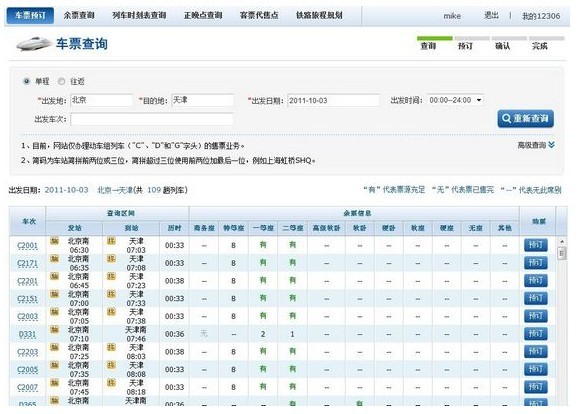The image size is (578, 414).
Task: Open the 出发时间 00:00--24:00 dropdown
Action: coord(455,100)
